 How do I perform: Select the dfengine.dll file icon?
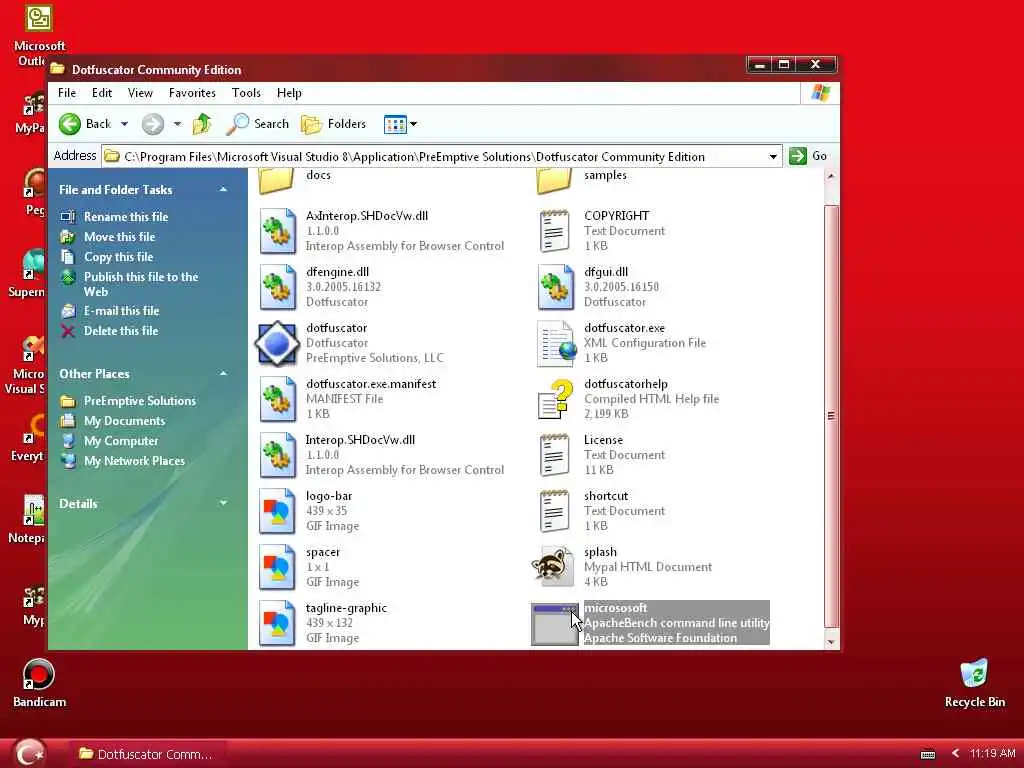click(278, 287)
